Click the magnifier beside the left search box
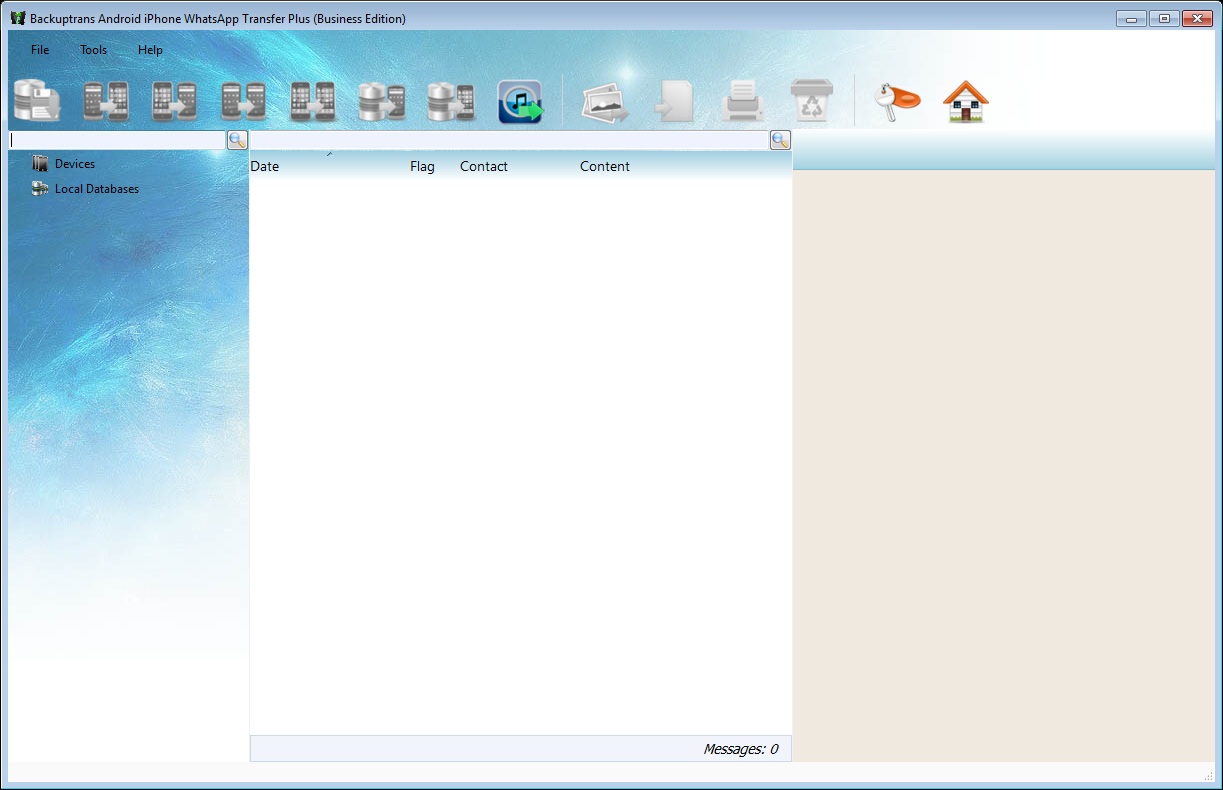The height and width of the screenshot is (790, 1223). tap(237, 140)
